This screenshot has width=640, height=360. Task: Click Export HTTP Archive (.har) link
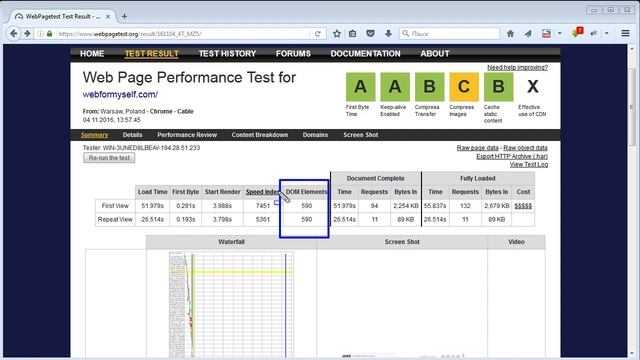click(x=512, y=156)
